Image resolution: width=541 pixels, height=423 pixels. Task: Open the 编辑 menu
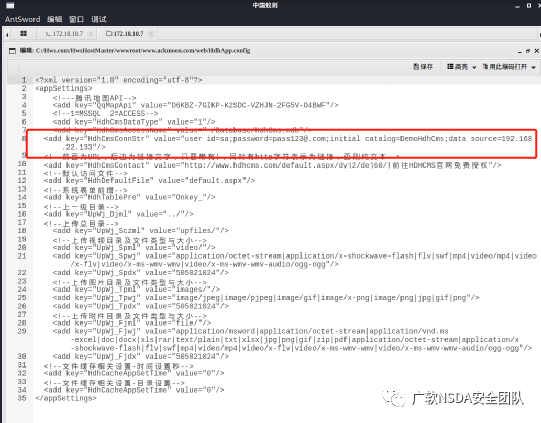tap(55, 19)
